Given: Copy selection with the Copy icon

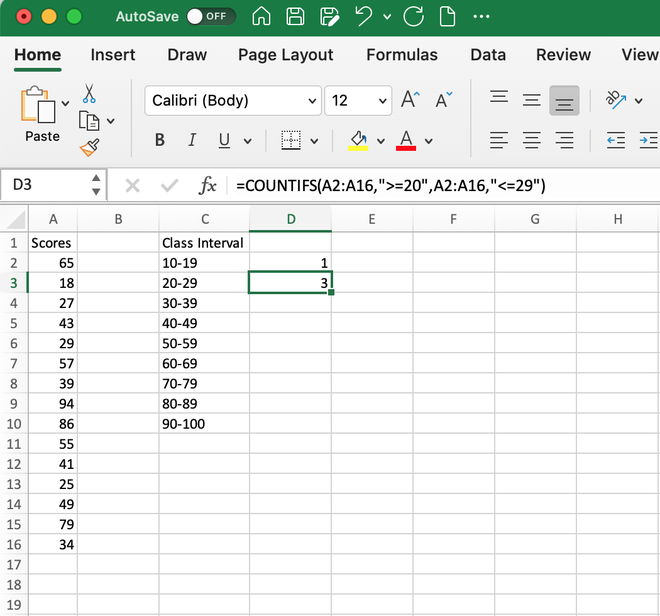Looking at the screenshot, I should pos(89,121).
